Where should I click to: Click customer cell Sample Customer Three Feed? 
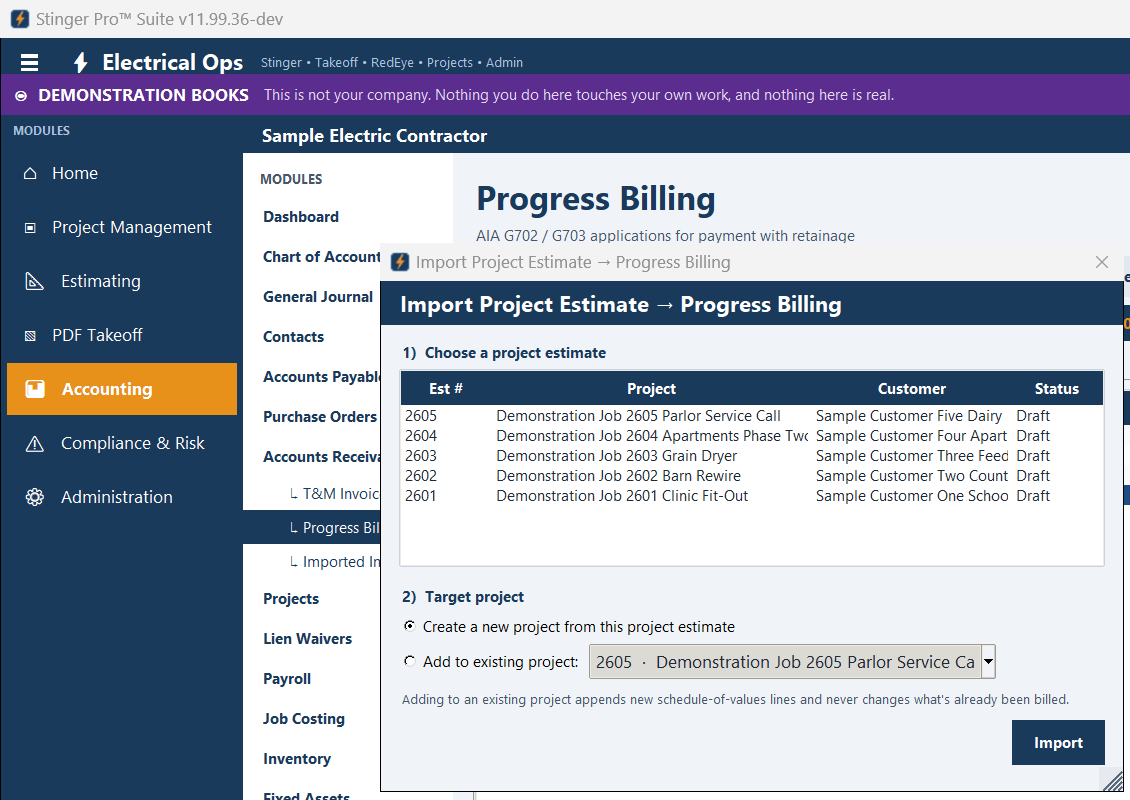pos(912,456)
